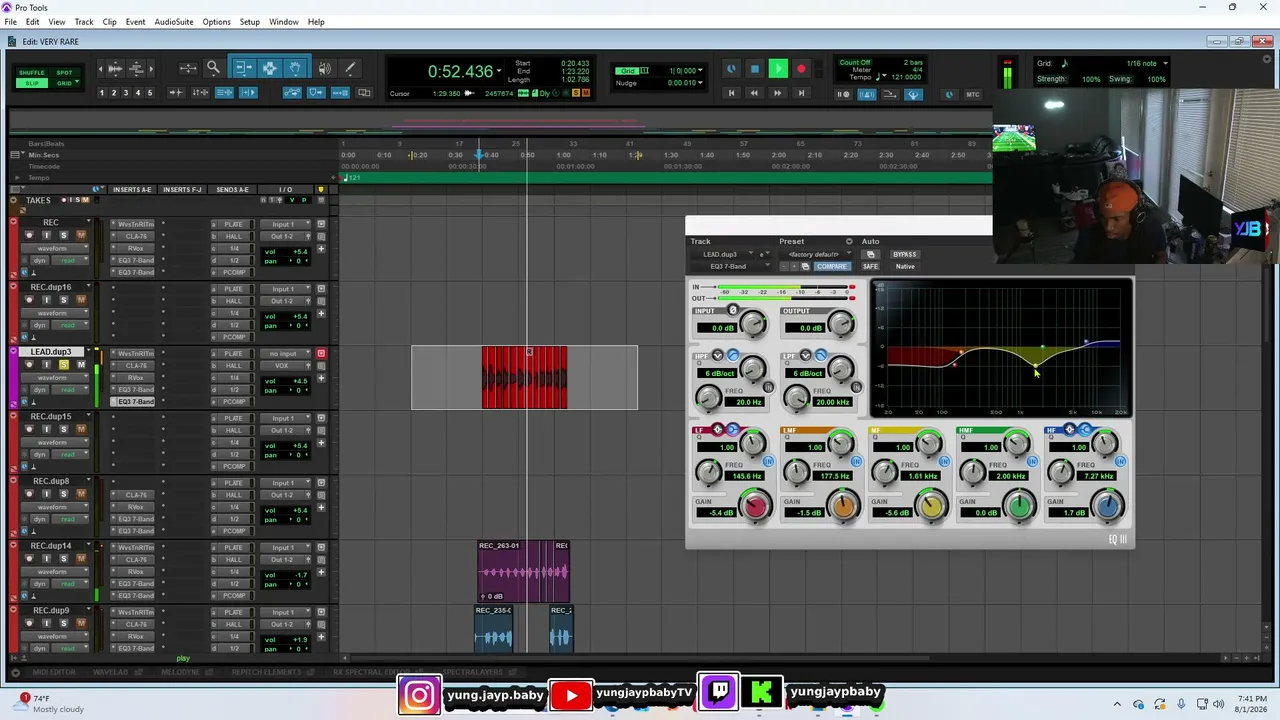Open RVox insert on REC track
Image resolution: width=1280 pixels, height=720 pixels.
[135, 248]
